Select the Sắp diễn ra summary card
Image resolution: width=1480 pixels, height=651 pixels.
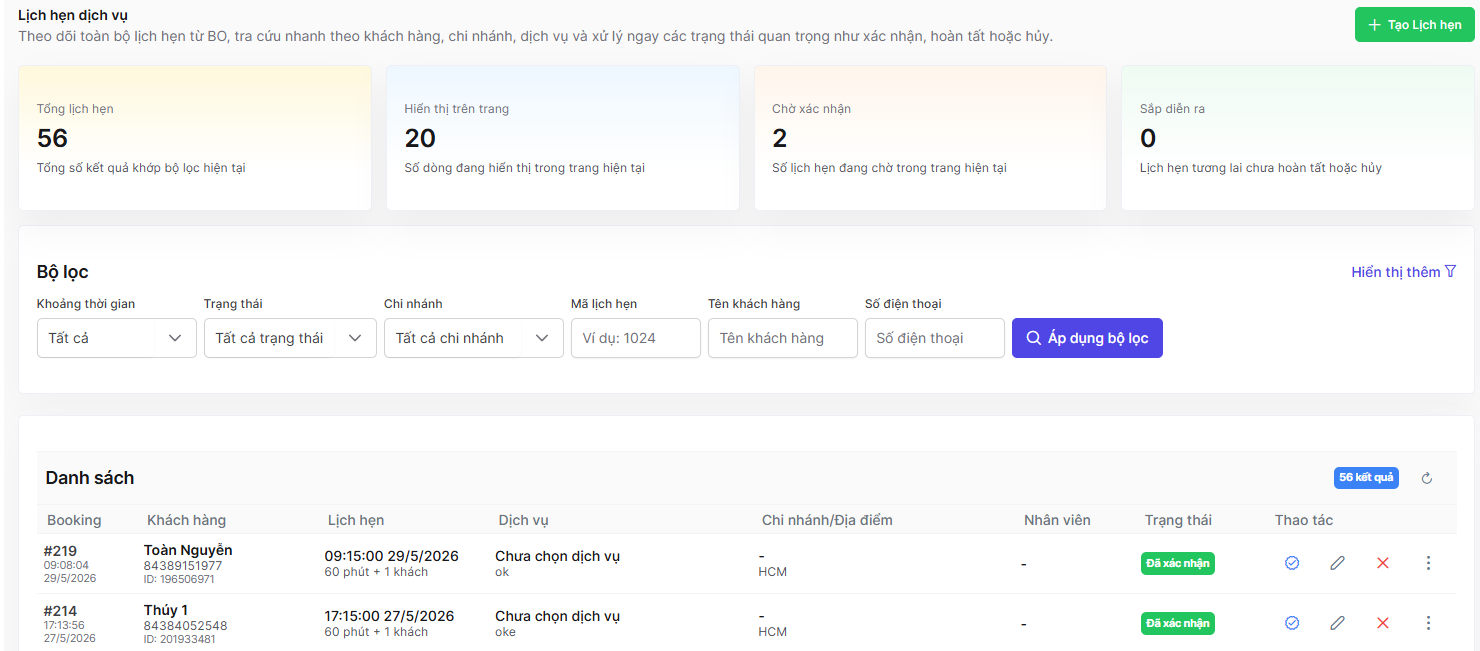pos(1298,138)
